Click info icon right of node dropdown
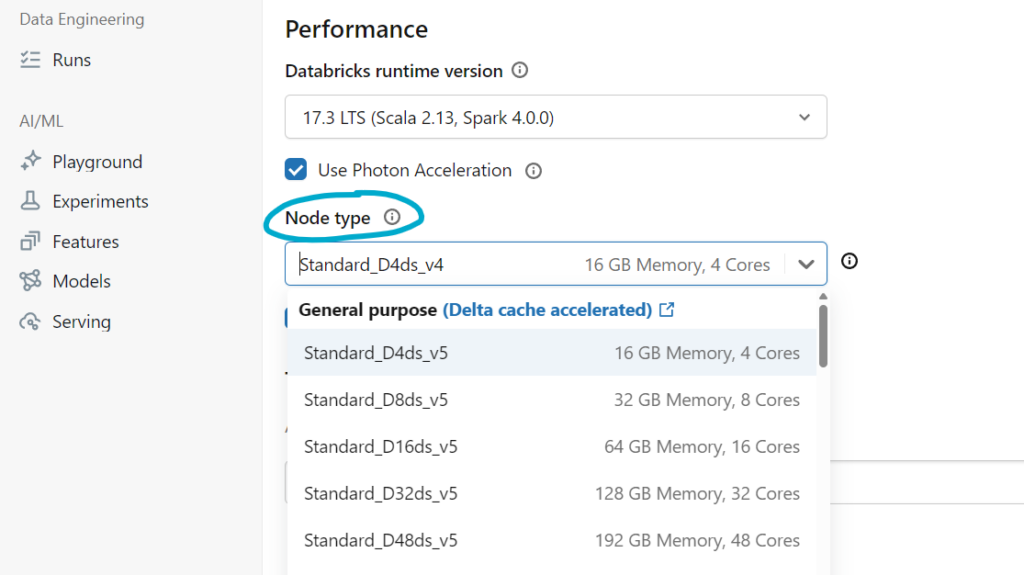The image size is (1024, 575). pyautogui.click(x=850, y=262)
